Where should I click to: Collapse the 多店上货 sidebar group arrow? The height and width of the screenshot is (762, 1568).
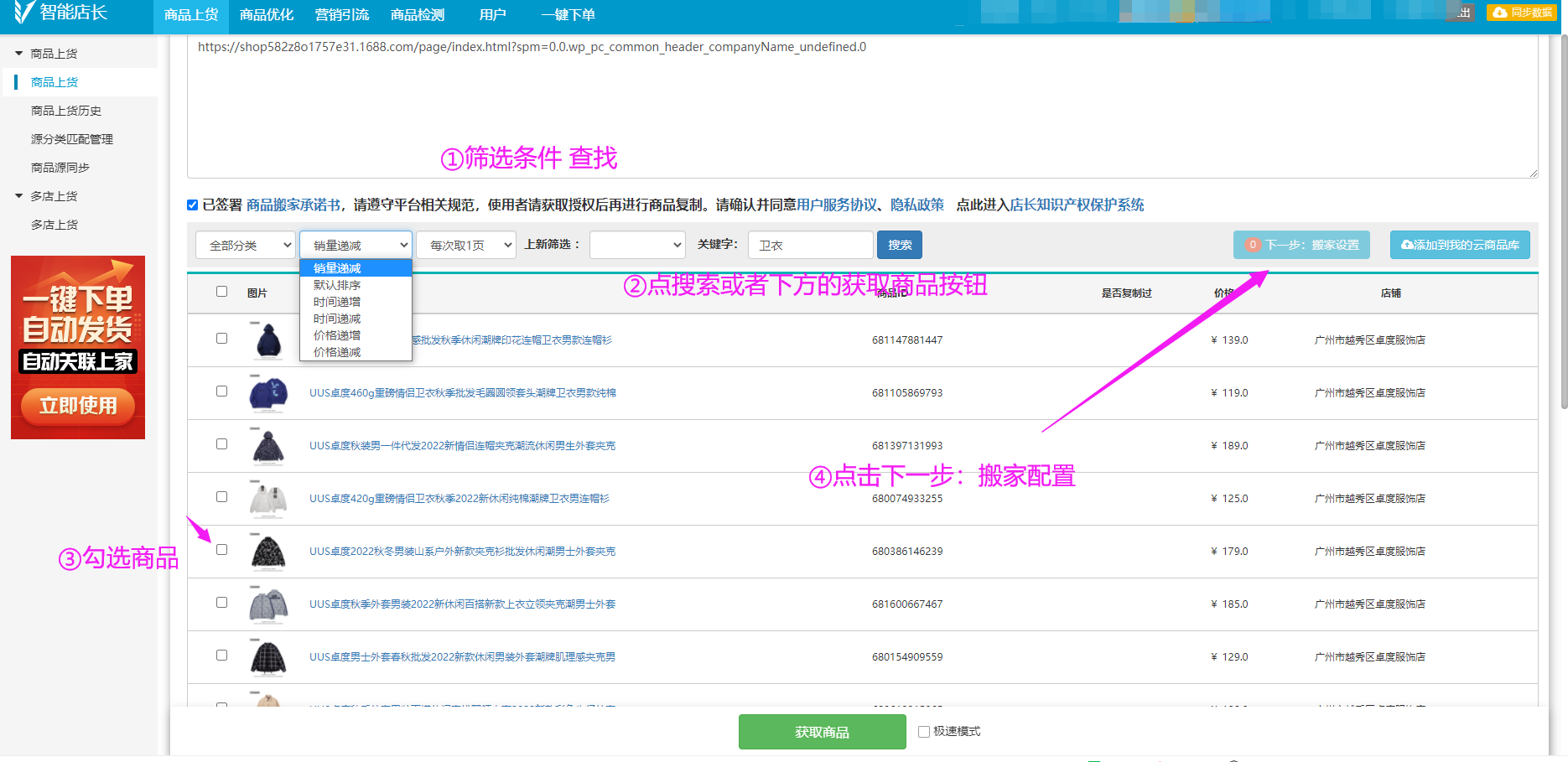pos(18,196)
